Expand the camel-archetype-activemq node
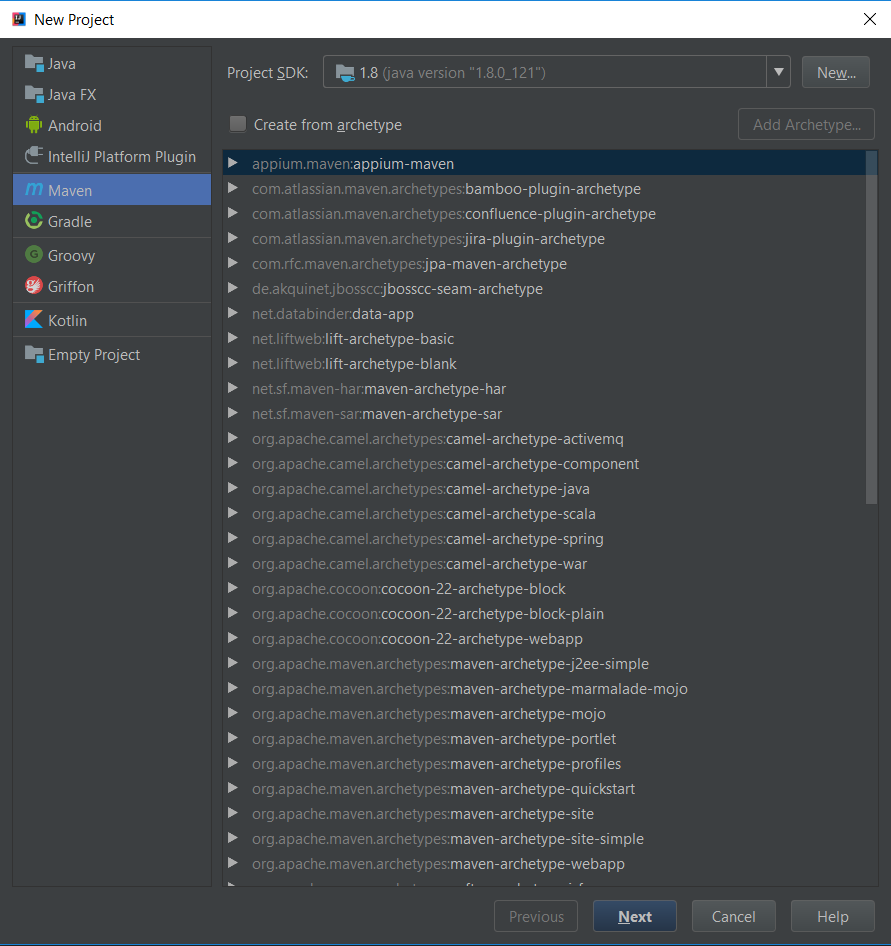The height and width of the screenshot is (946, 891). coord(233,439)
